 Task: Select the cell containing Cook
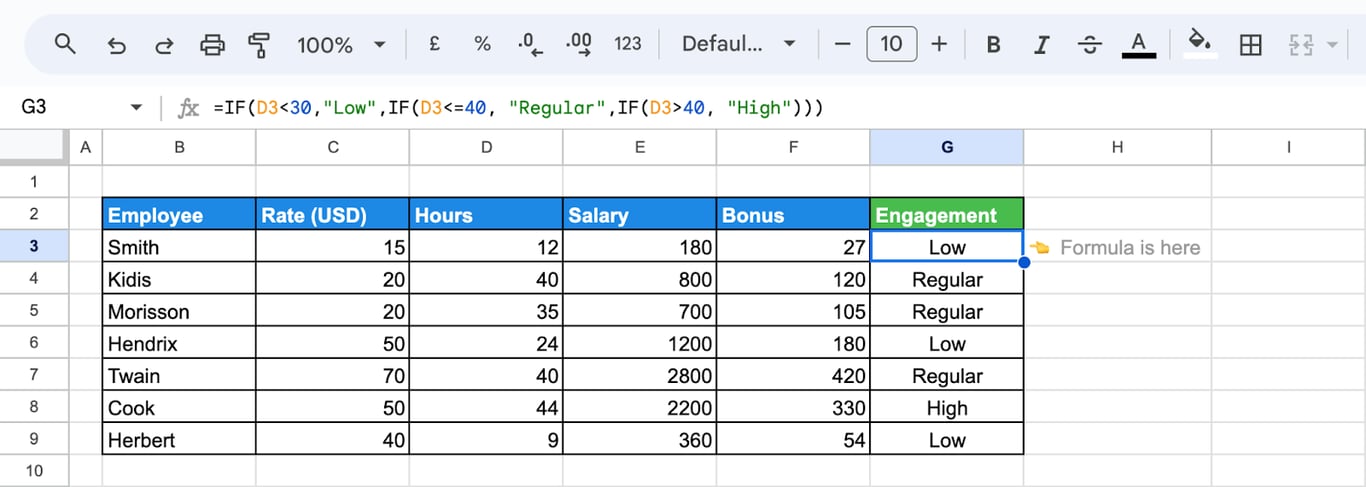coord(179,407)
